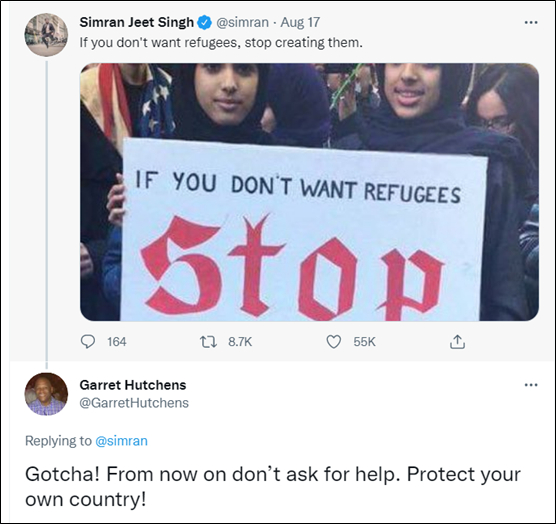Open Garret Hutchens' profile avatar
Image resolution: width=556 pixels, height=524 pixels.
click(46, 394)
